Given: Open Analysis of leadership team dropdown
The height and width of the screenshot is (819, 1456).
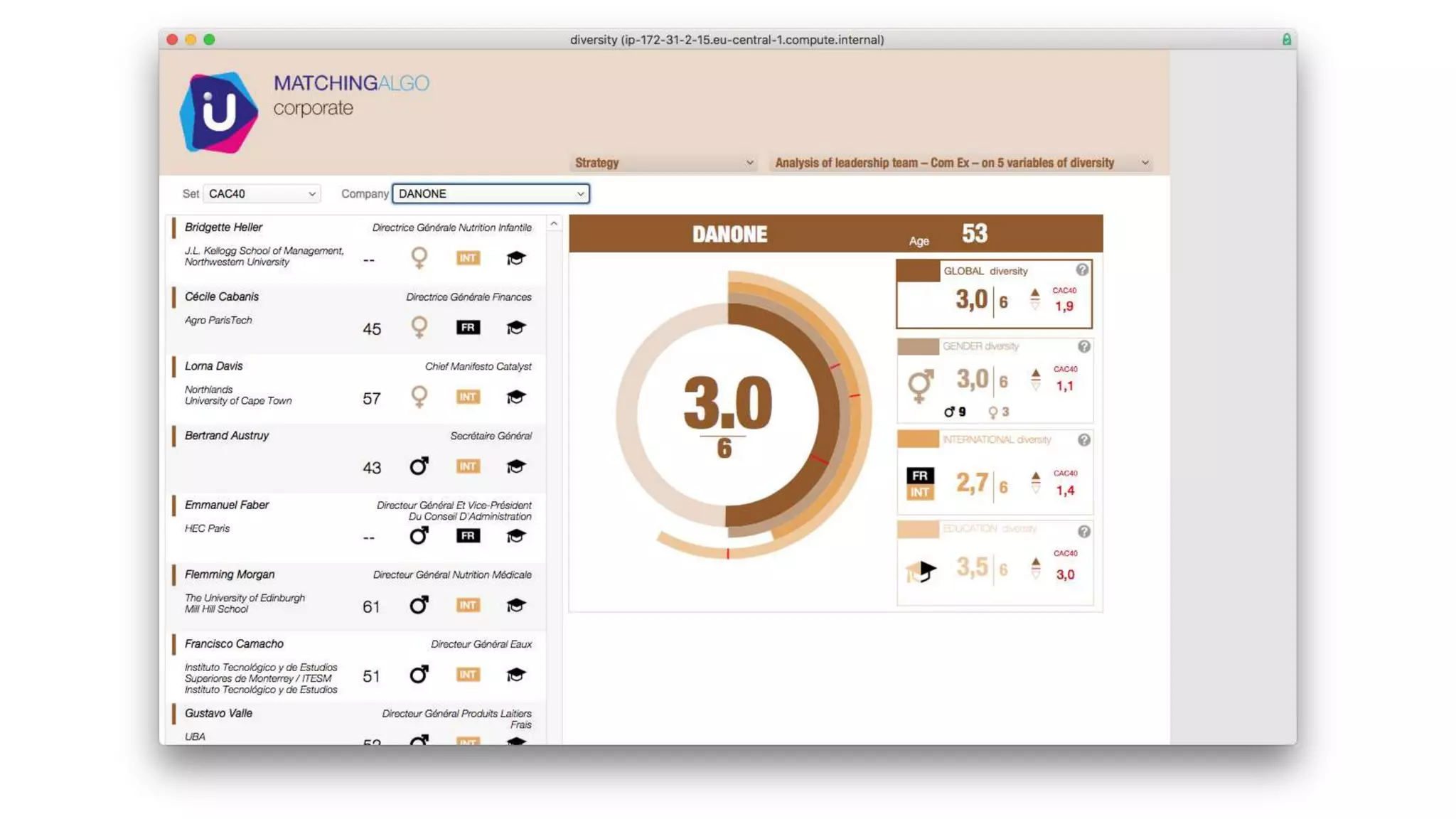Looking at the screenshot, I should (960, 163).
